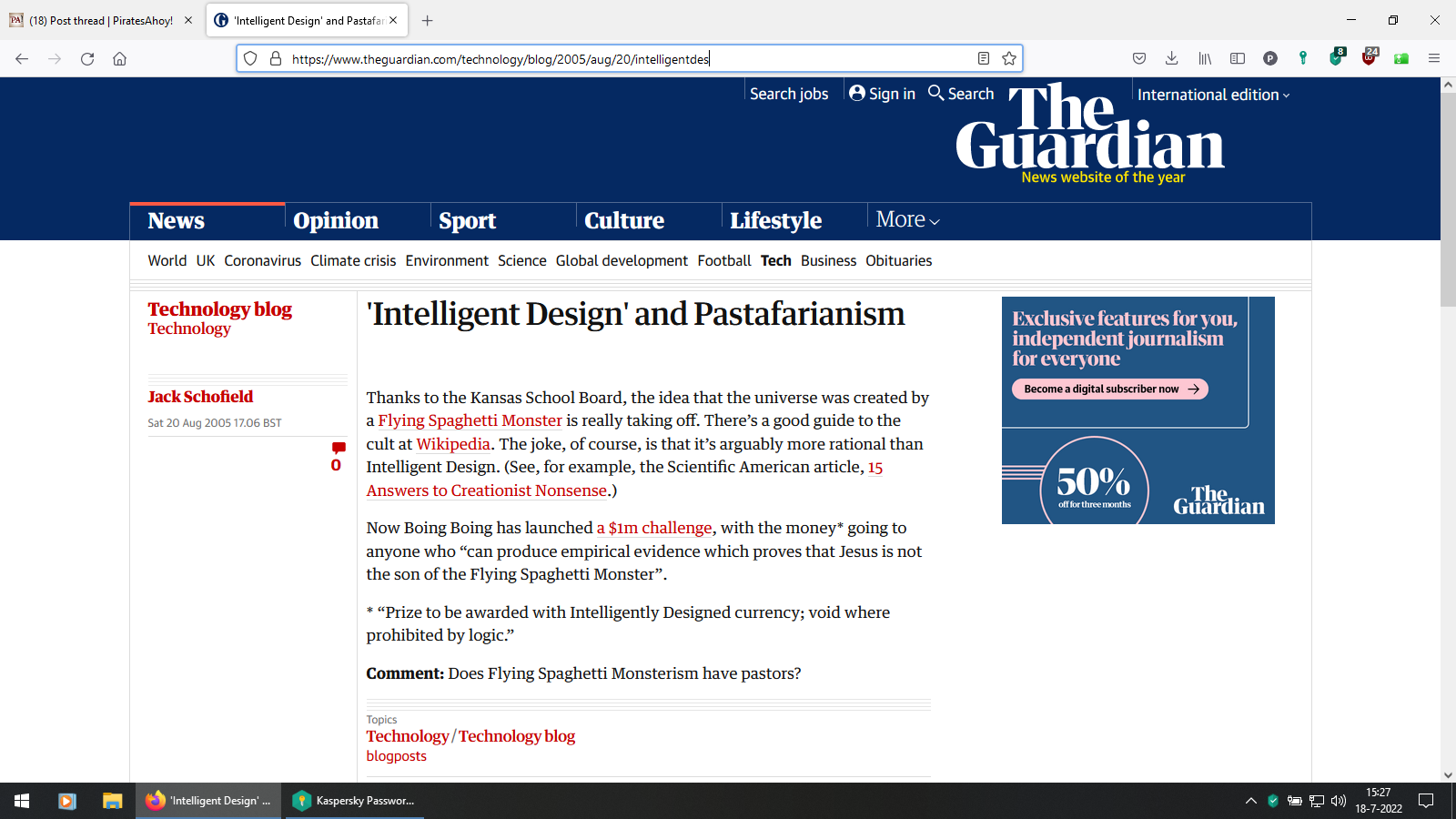Switch to PiratesAhoy Post thread tab

pos(101,20)
